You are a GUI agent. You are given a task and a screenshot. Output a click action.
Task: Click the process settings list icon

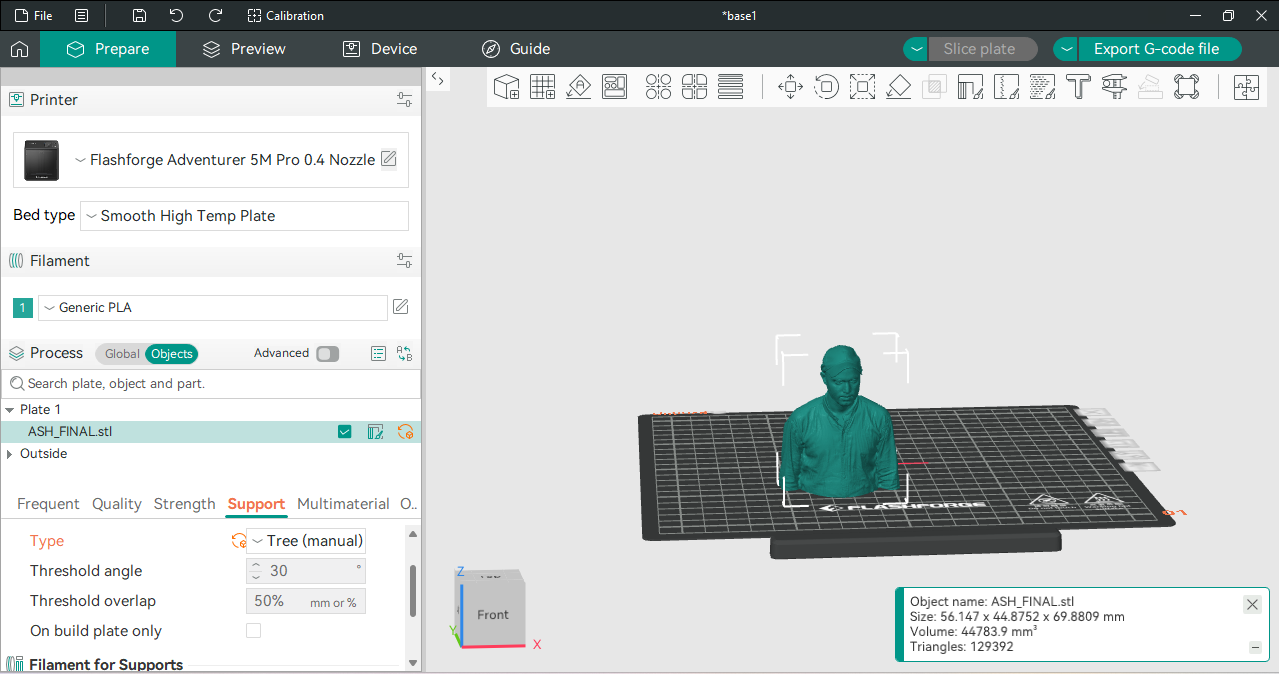coord(378,354)
